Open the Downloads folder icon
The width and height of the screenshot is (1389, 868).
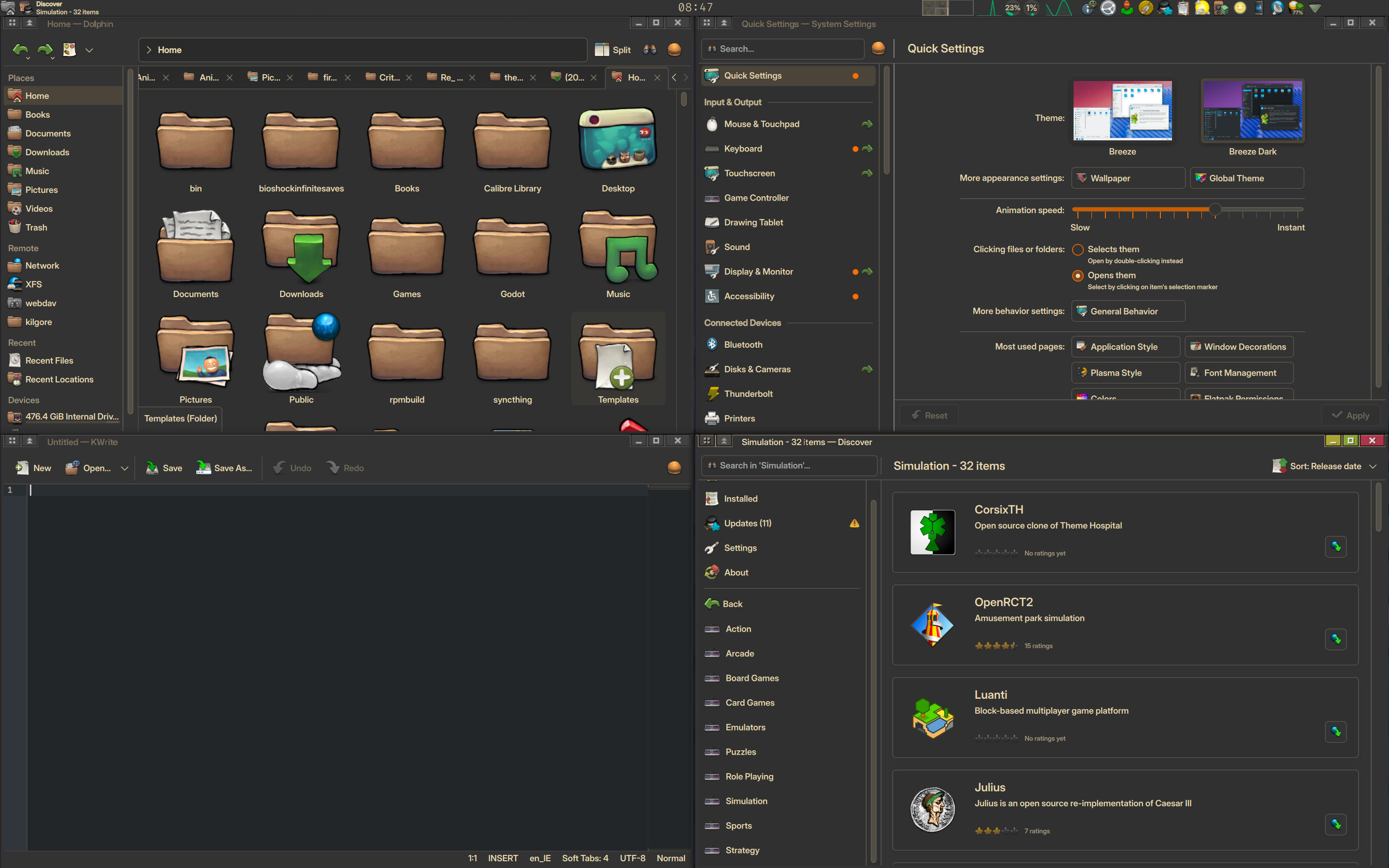[x=301, y=248]
